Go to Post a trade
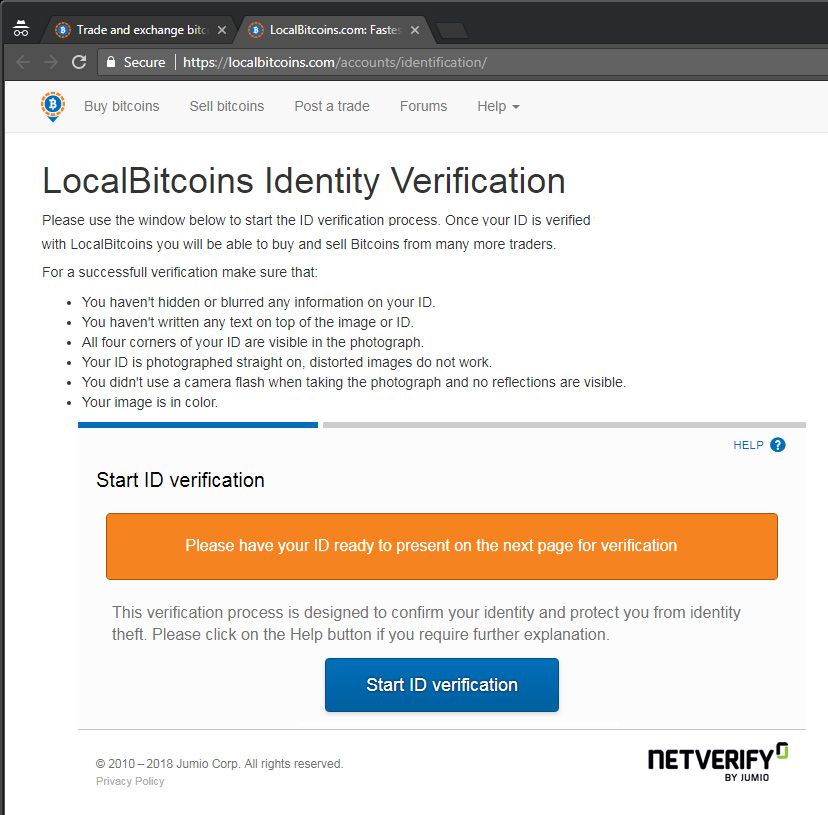Viewport: 828px width, 815px height. tap(332, 106)
